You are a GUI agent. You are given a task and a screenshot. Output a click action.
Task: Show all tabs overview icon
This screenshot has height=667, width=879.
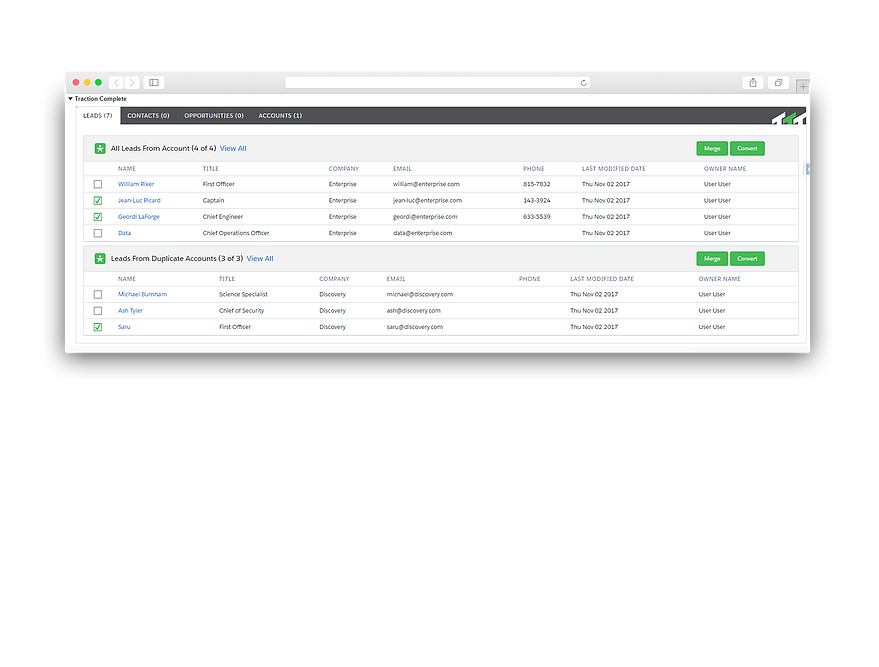click(779, 82)
